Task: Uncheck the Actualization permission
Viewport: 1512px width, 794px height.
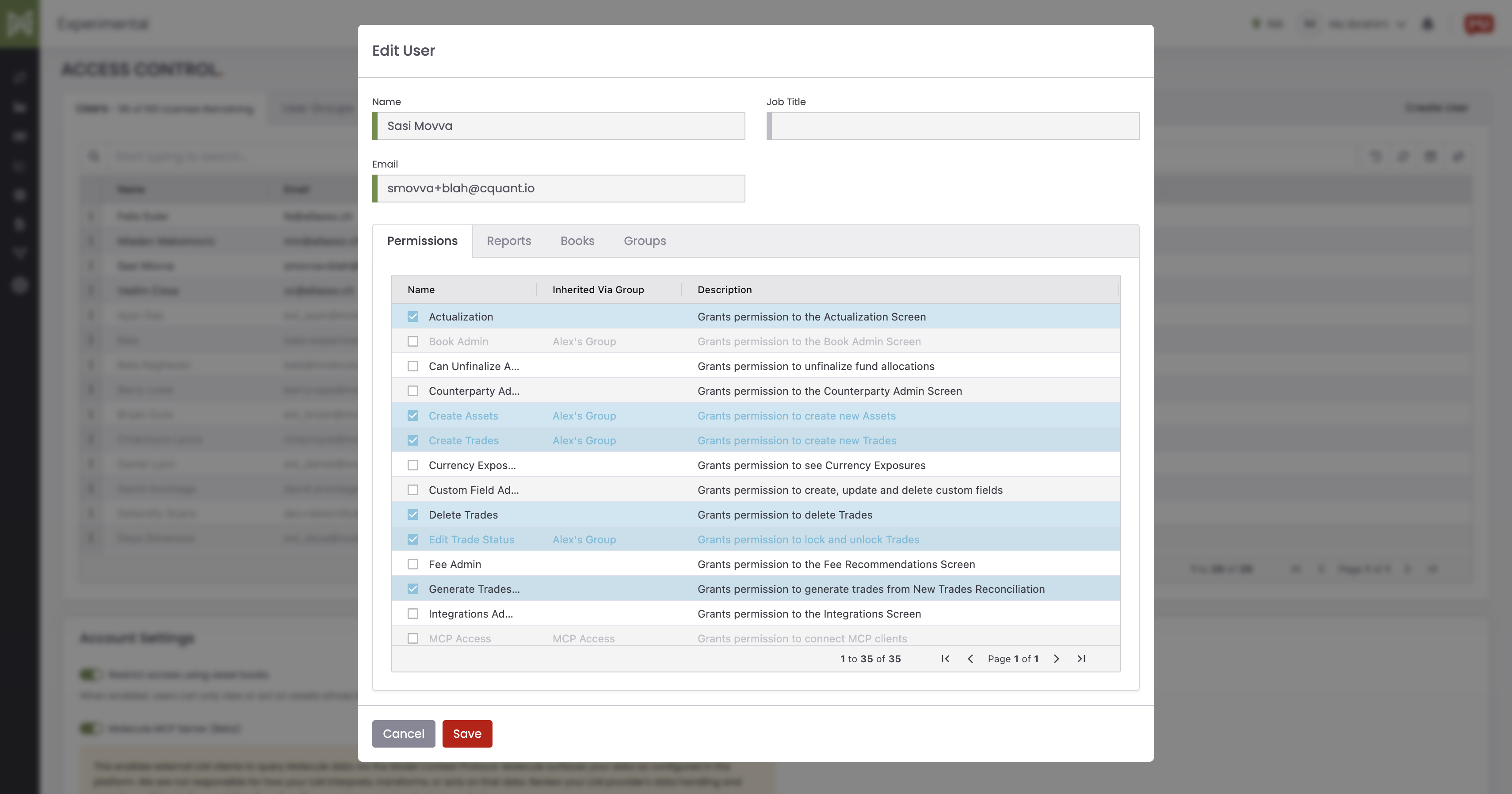Action: [x=413, y=316]
